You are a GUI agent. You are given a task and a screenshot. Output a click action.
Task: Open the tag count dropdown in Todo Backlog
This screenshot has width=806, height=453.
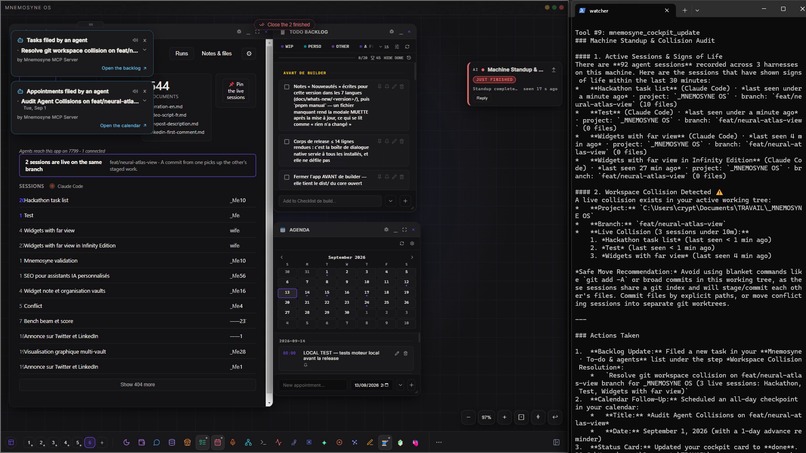(384, 46)
